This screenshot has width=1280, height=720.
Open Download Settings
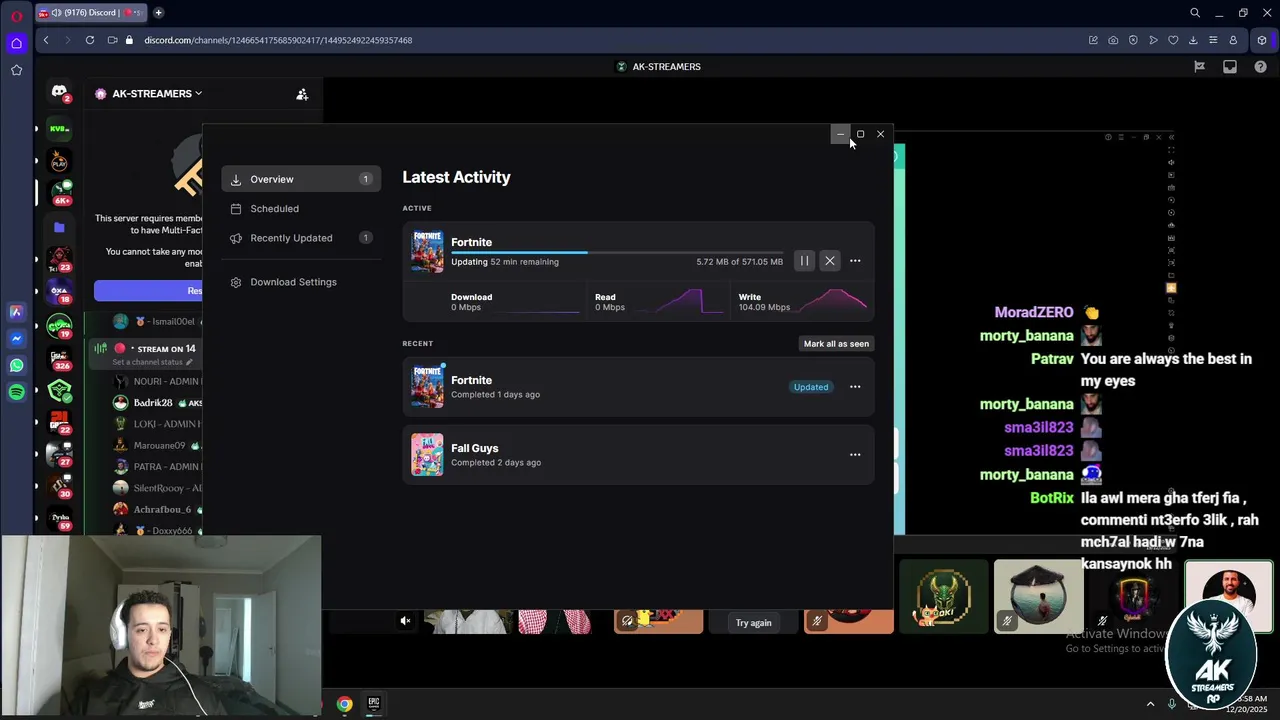[301, 282]
